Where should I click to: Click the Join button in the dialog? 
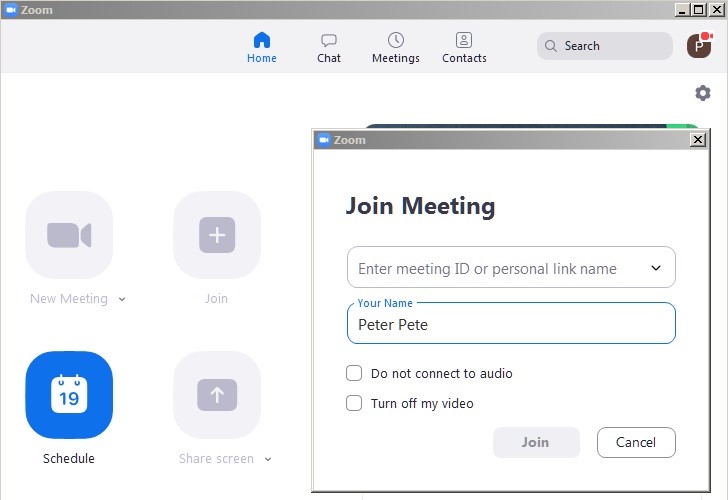point(536,442)
